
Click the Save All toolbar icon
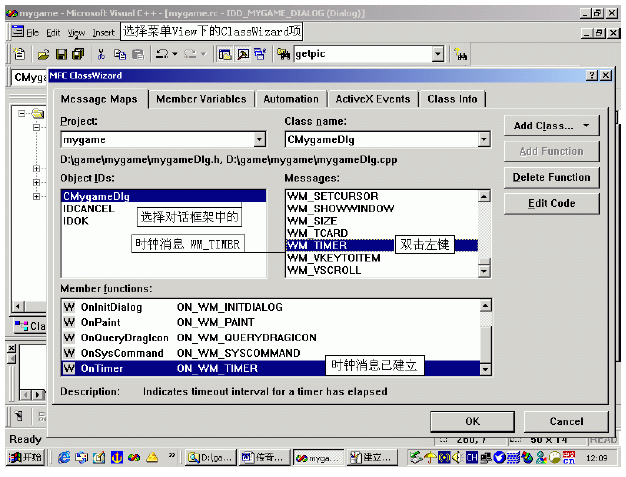tap(78, 54)
